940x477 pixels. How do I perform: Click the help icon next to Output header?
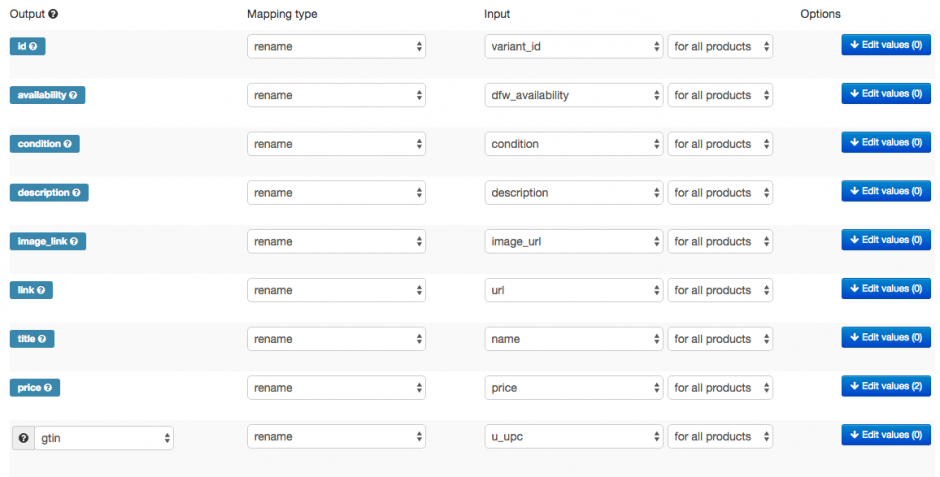(x=53, y=14)
